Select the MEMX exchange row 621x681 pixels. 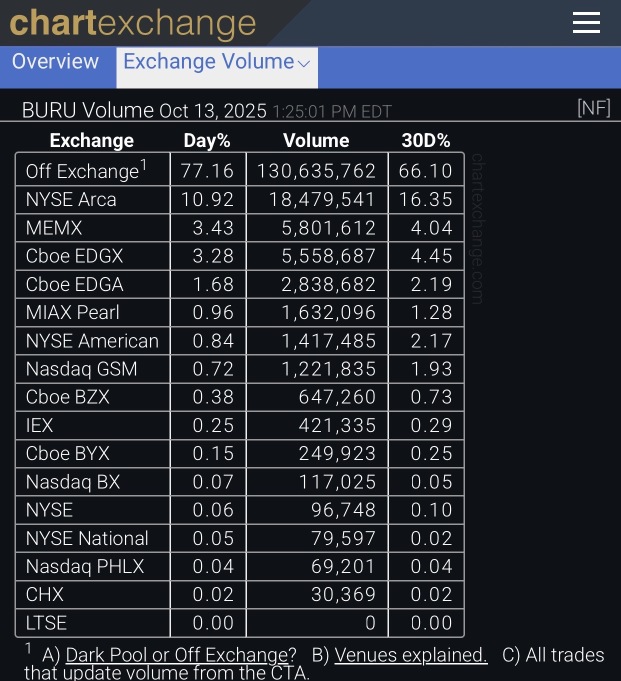(x=240, y=228)
